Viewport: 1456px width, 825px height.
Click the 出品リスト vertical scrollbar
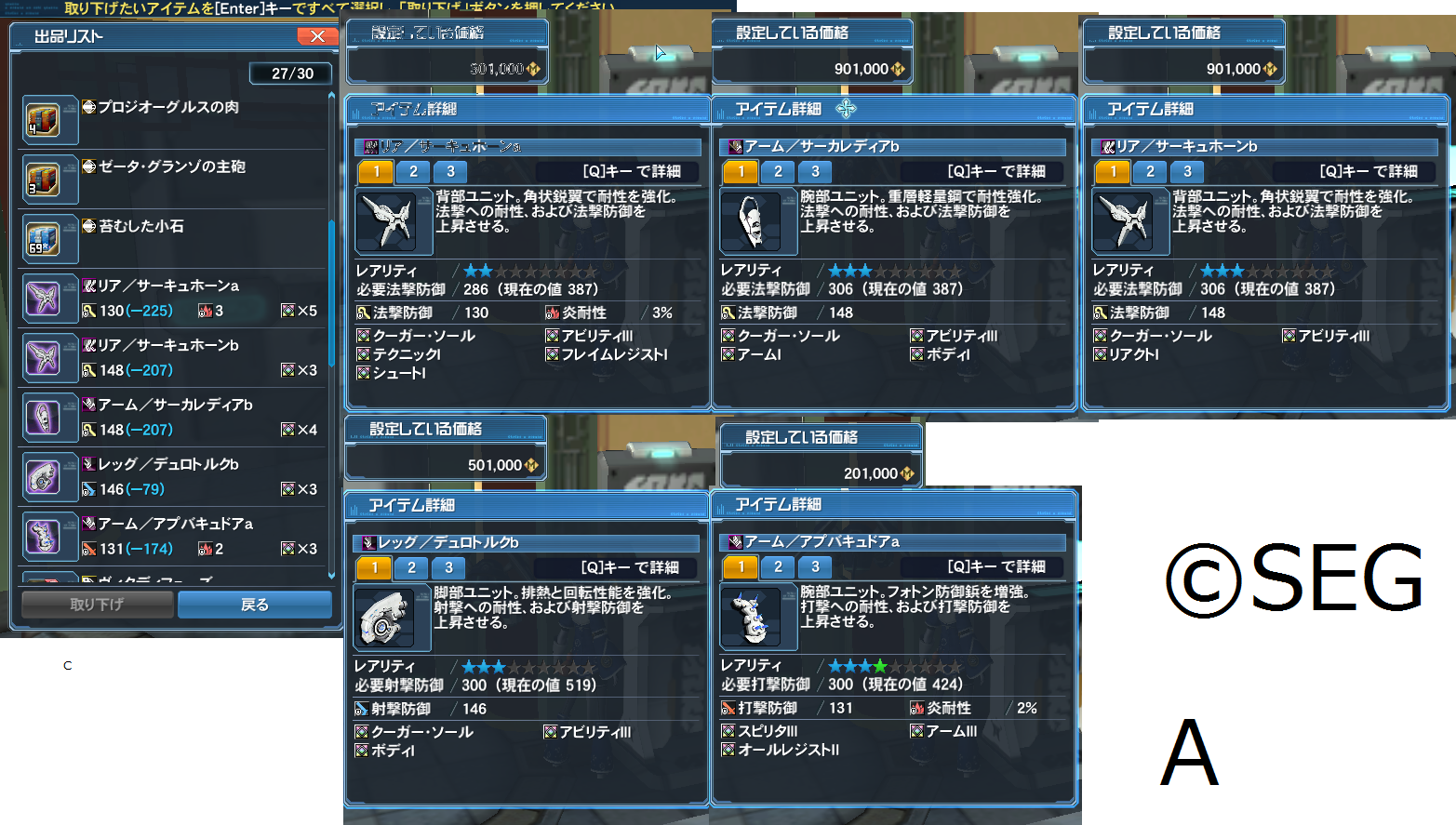(331, 337)
